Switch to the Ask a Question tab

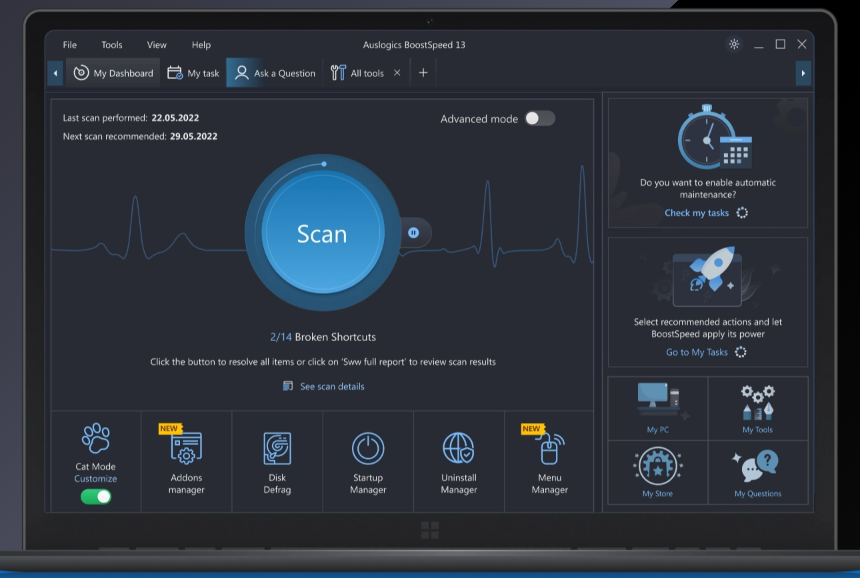pos(274,72)
